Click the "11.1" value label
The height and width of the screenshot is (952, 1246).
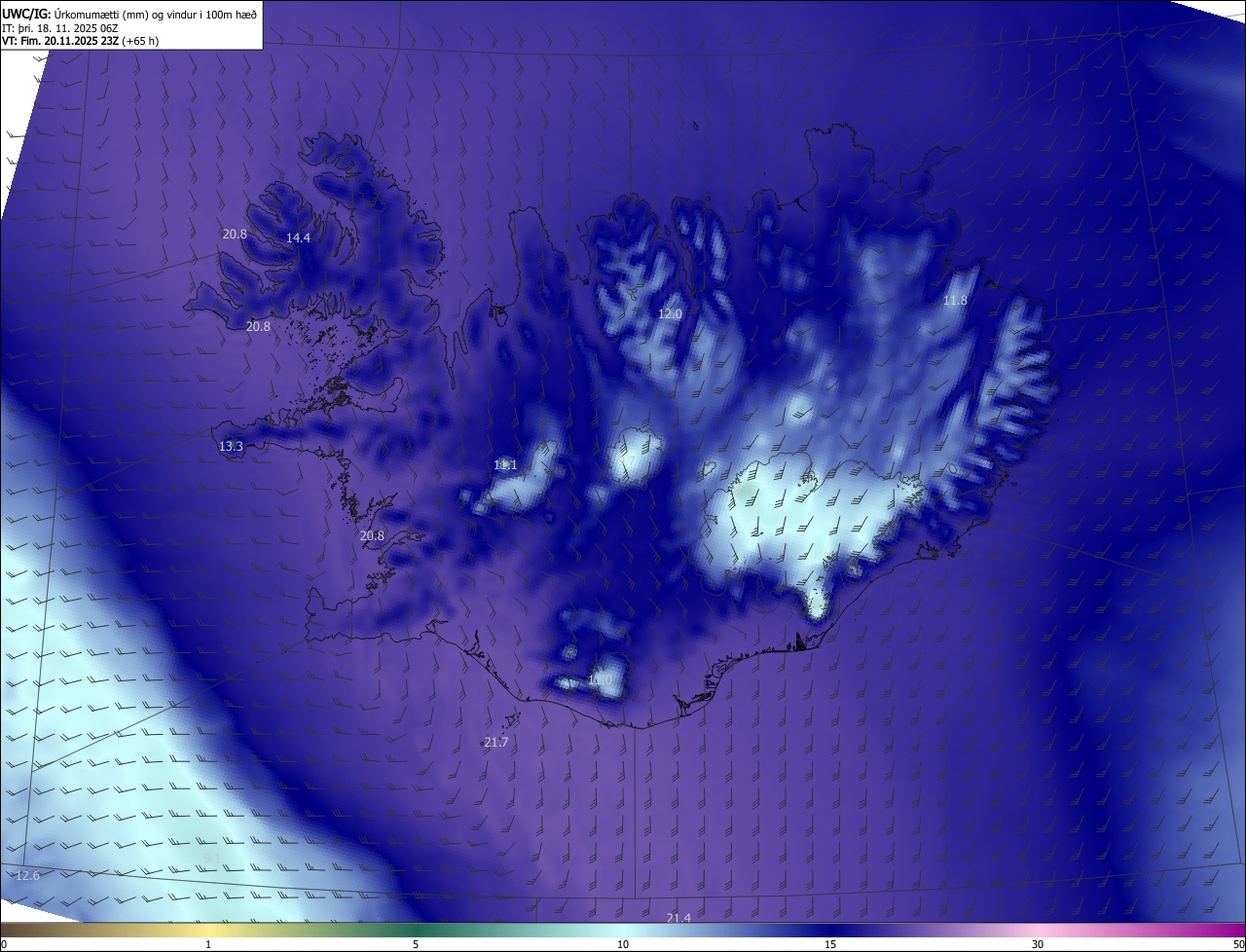tap(505, 464)
